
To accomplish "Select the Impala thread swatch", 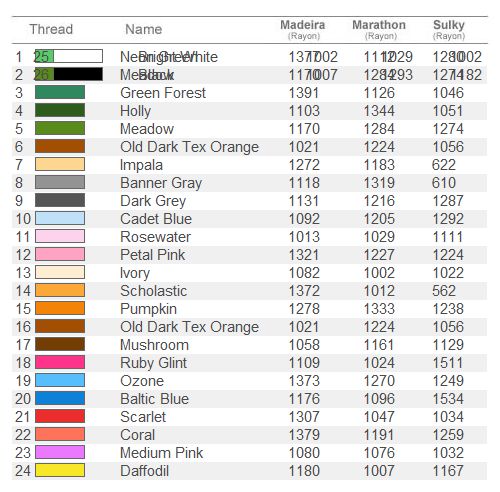I will [x=60, y=164].
